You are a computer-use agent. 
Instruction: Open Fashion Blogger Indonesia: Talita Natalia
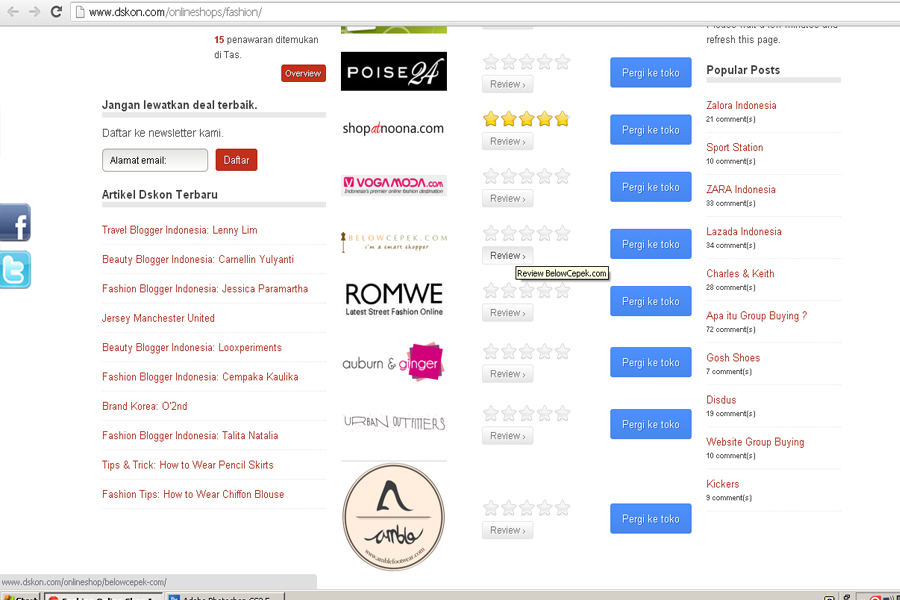pyautogui.click(x=190, y=435)
